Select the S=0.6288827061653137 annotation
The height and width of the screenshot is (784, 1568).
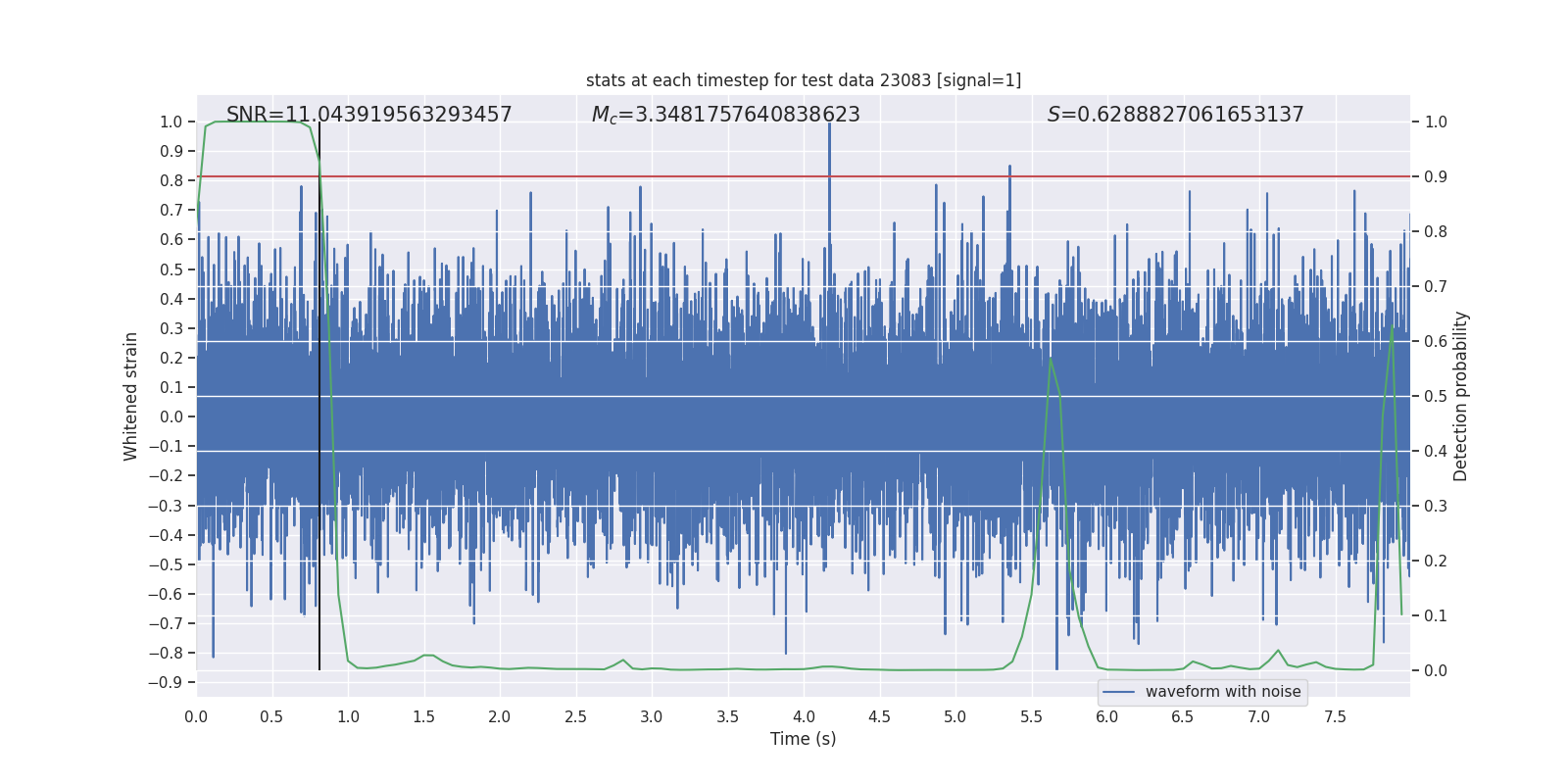click(x=1176, y=115)
